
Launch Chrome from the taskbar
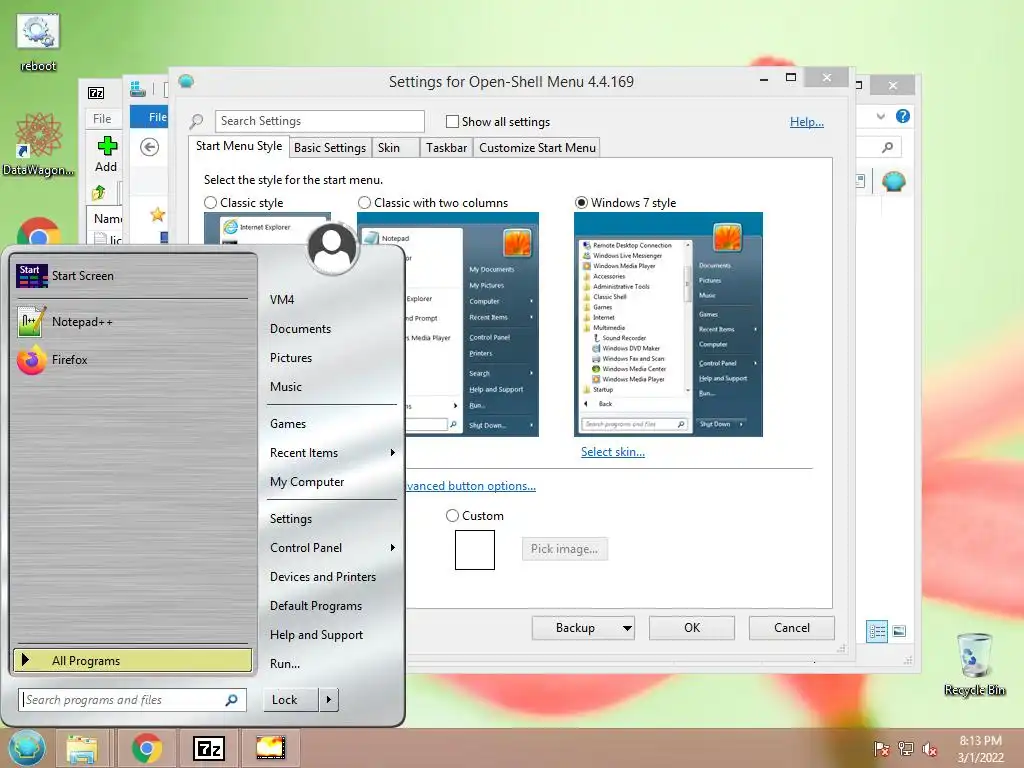click(x=146, y=748)
